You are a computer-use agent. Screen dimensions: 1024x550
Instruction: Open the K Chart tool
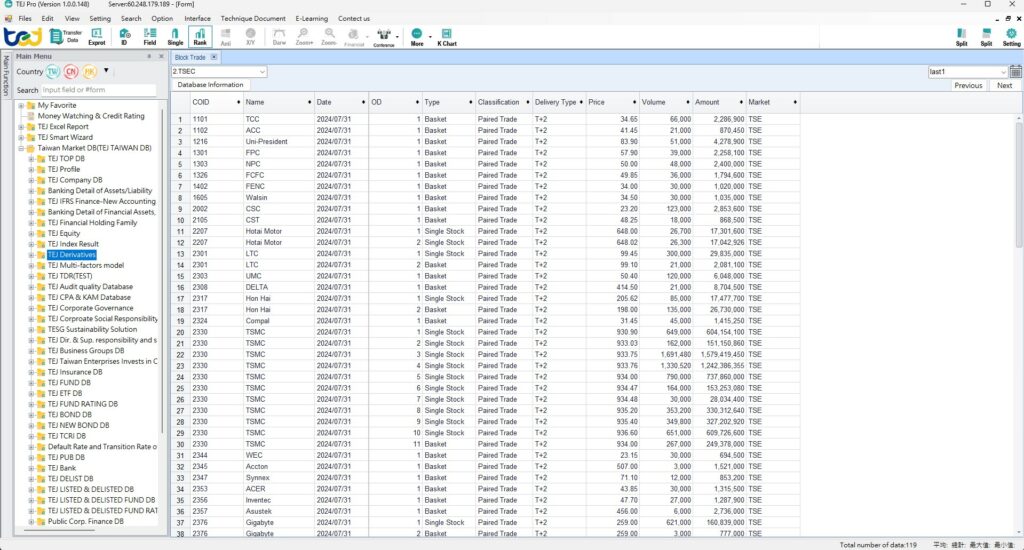[447, 37]
